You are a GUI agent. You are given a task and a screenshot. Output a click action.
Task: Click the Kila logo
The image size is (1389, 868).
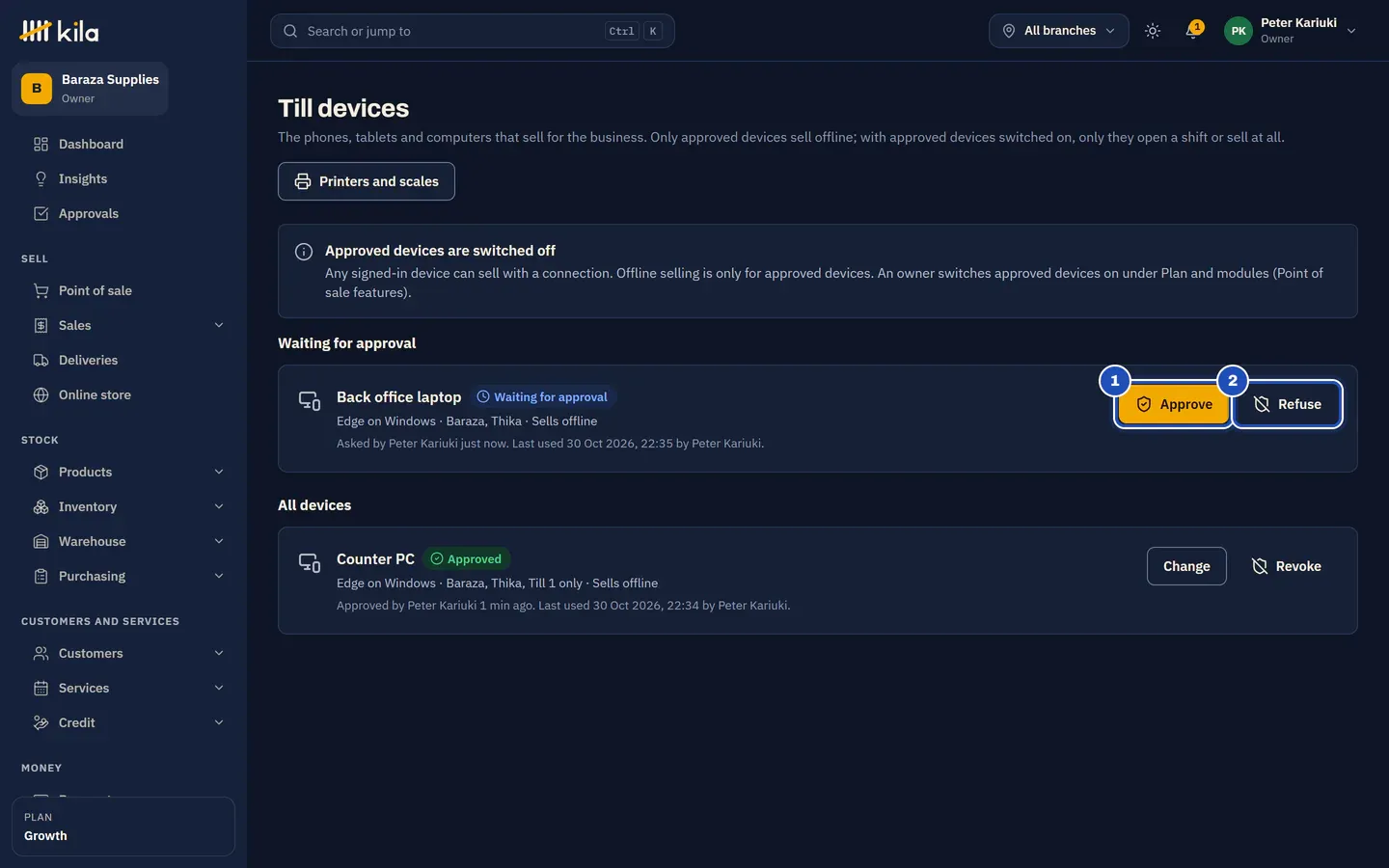click(59, 31)
